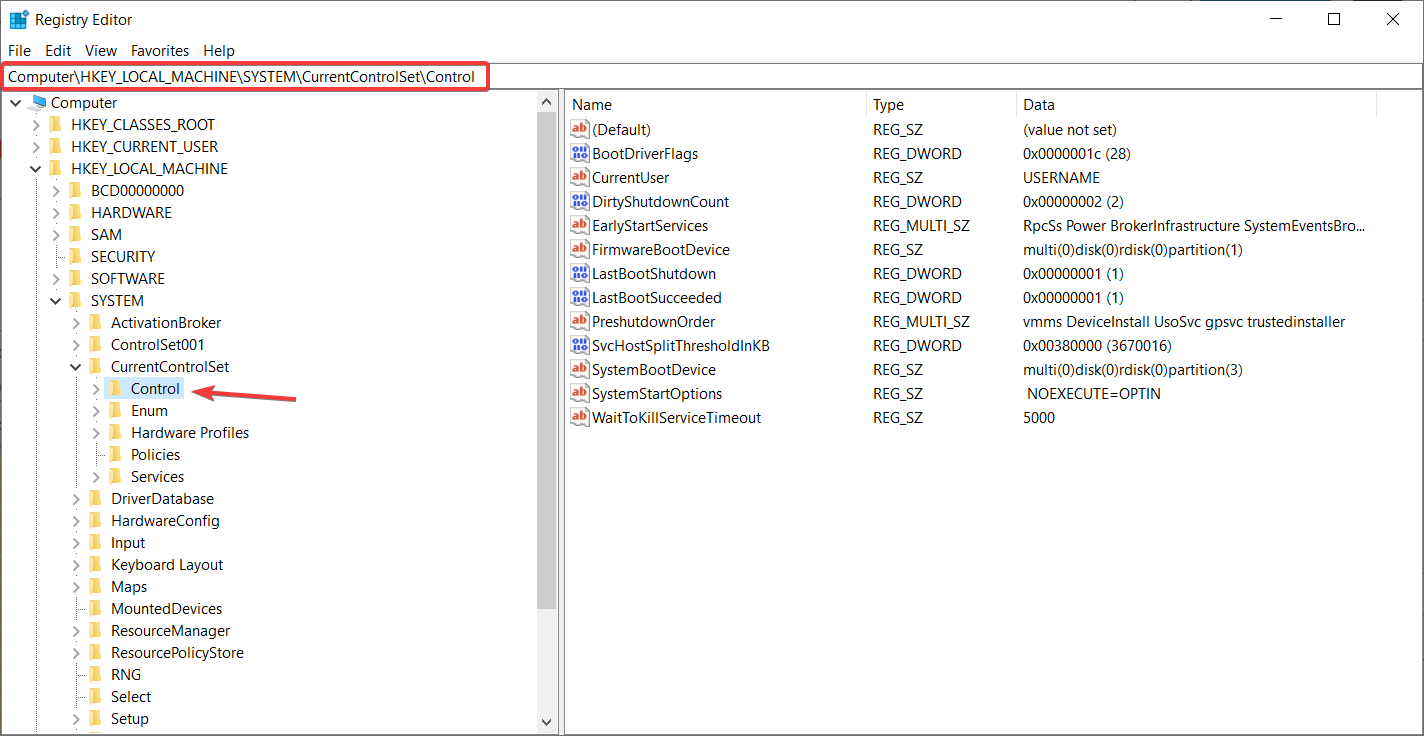1424x736 pixels.
Task: Expand the Hardware Profiles key
Action: tap(96, 432)
